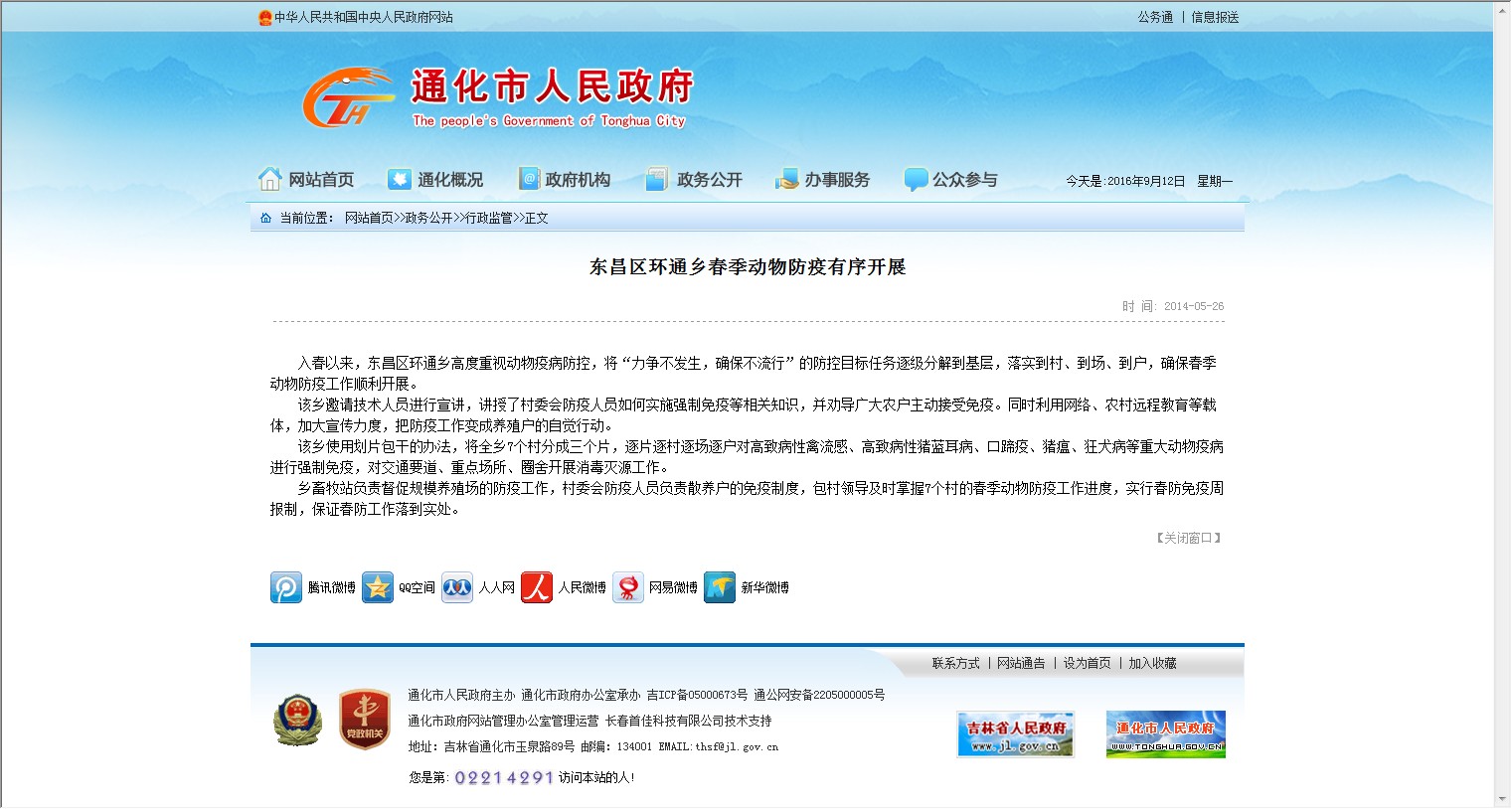Click the red 党政机关 shield emblem
The width and height of the screenshot is (1512, 809).
point(364,721)
